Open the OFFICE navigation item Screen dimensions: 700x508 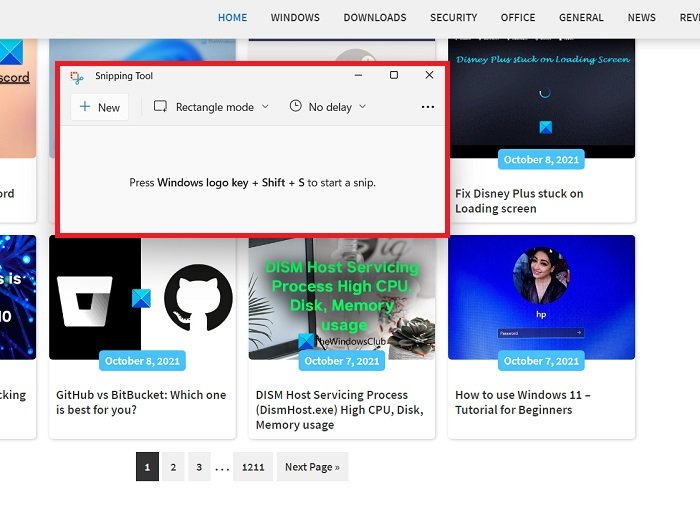518,18
